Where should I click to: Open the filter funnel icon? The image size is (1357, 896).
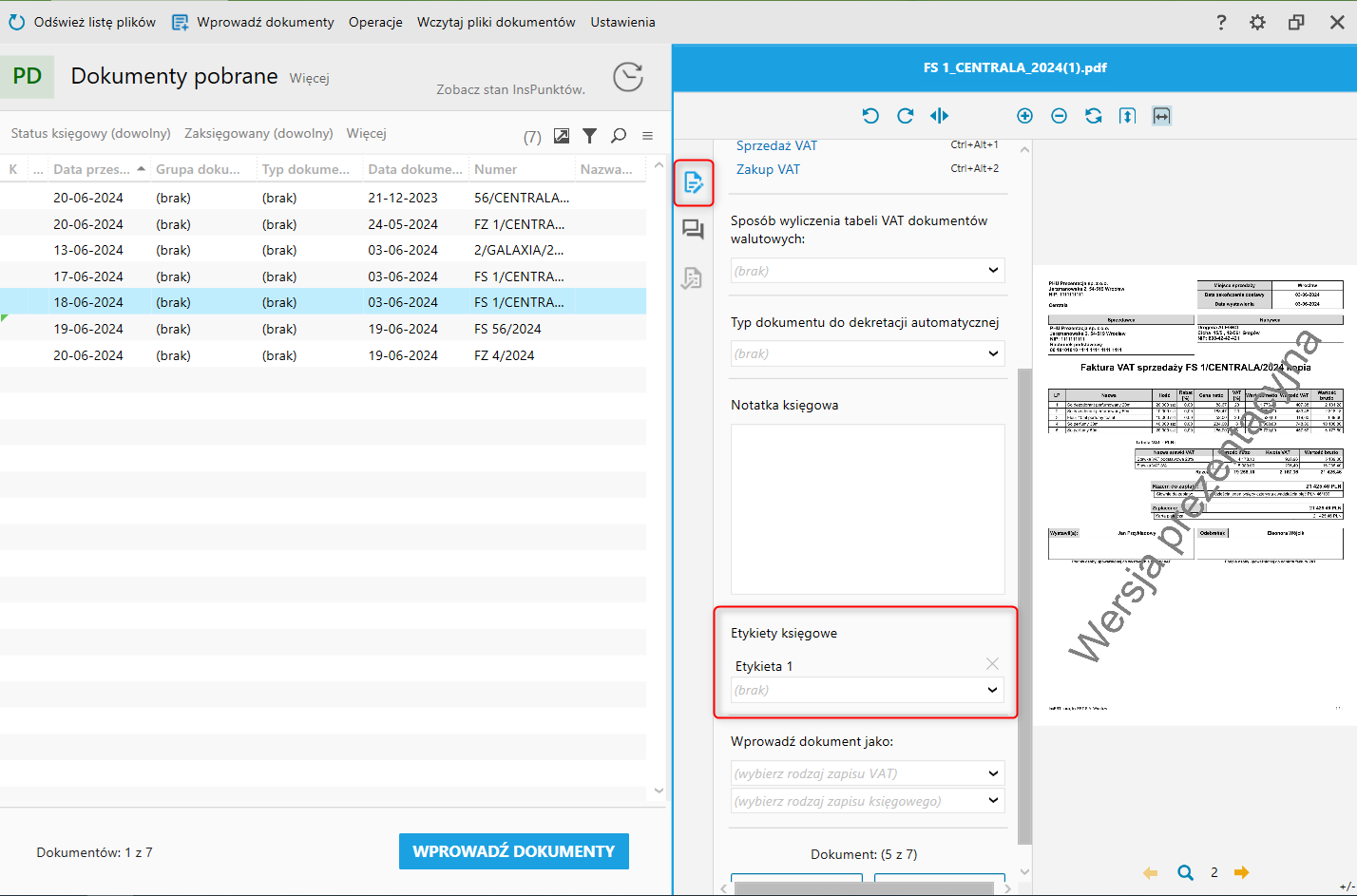tap(590, 136)
